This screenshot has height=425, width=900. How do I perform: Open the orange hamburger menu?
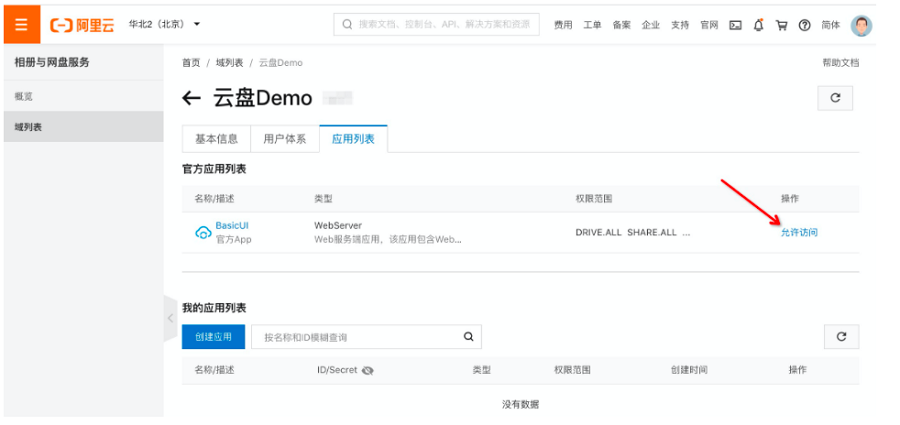pos(21,24)
